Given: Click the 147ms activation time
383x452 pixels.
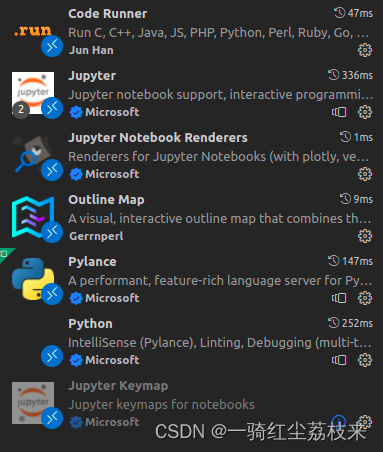Looking at the screenshot, I should (x=357, y=261).
